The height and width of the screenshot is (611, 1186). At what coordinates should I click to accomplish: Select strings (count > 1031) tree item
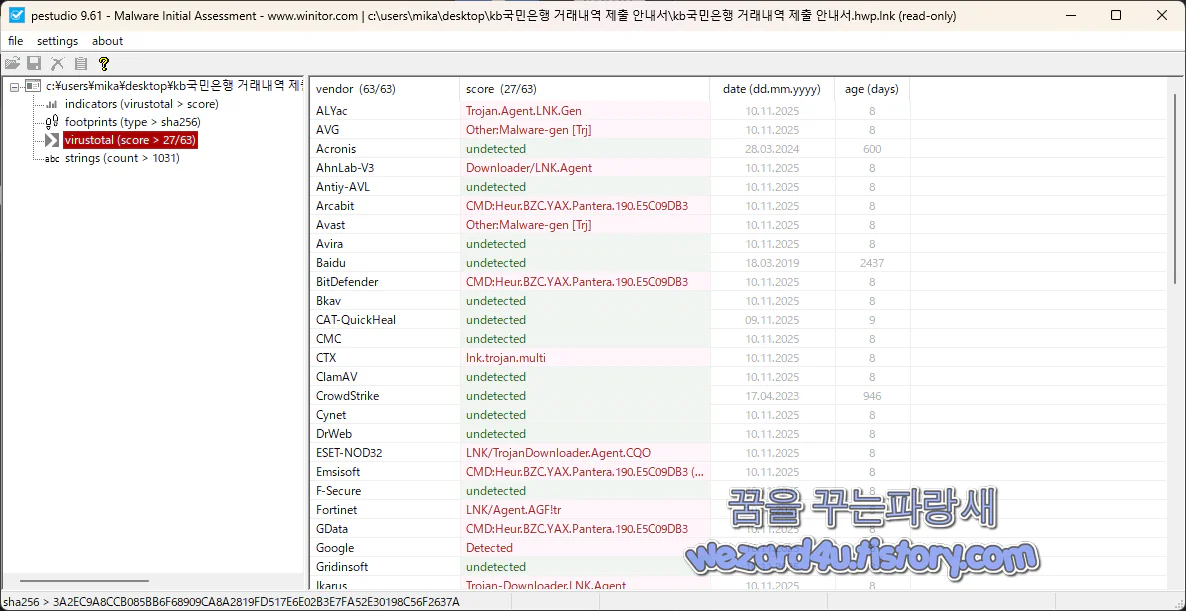tap(122, 159)
